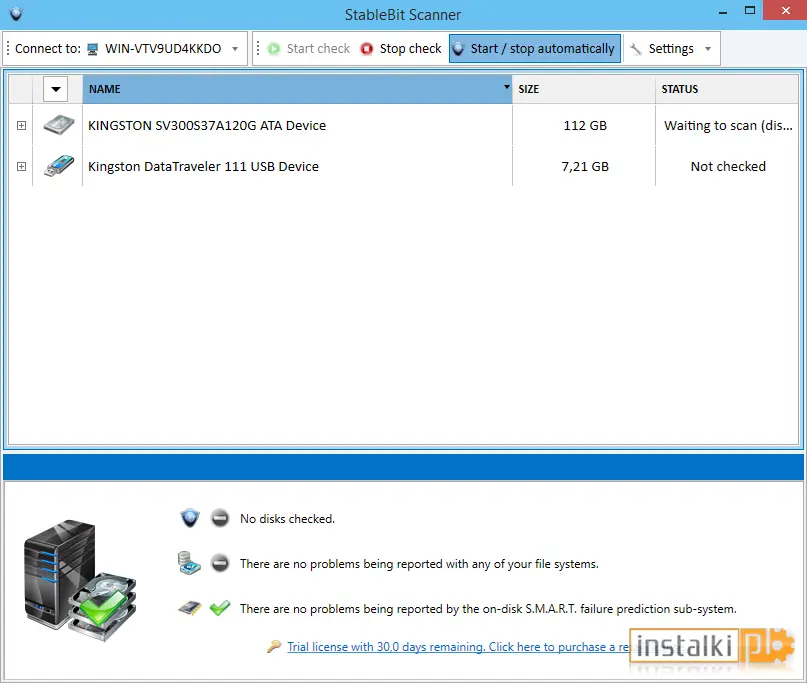Open the Settings menu
The image size is (807, 683).
pos(671,48)
